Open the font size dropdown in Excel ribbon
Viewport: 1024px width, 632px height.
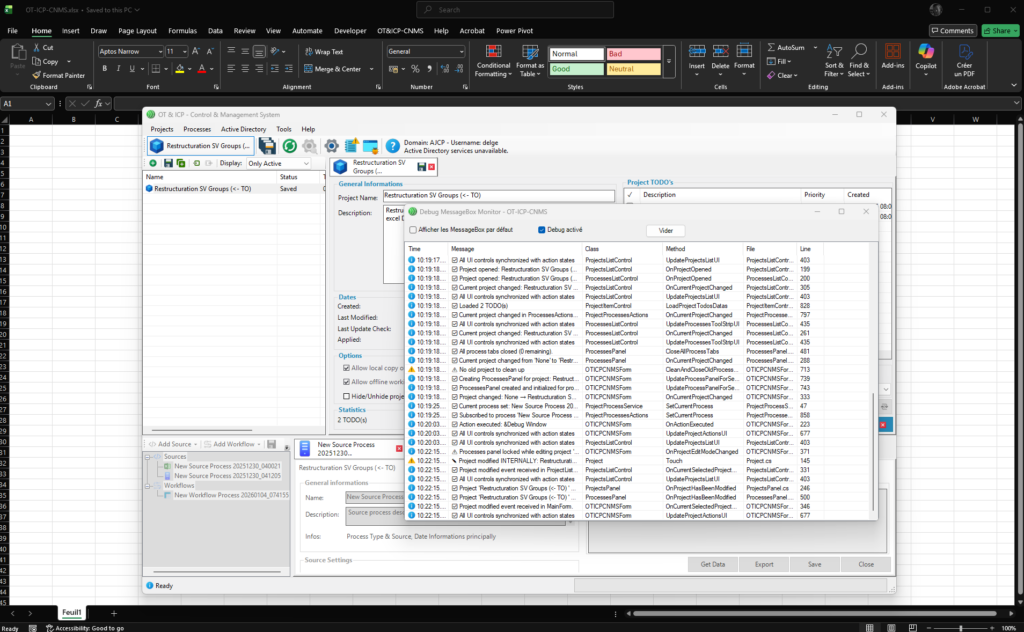point(183,51)
